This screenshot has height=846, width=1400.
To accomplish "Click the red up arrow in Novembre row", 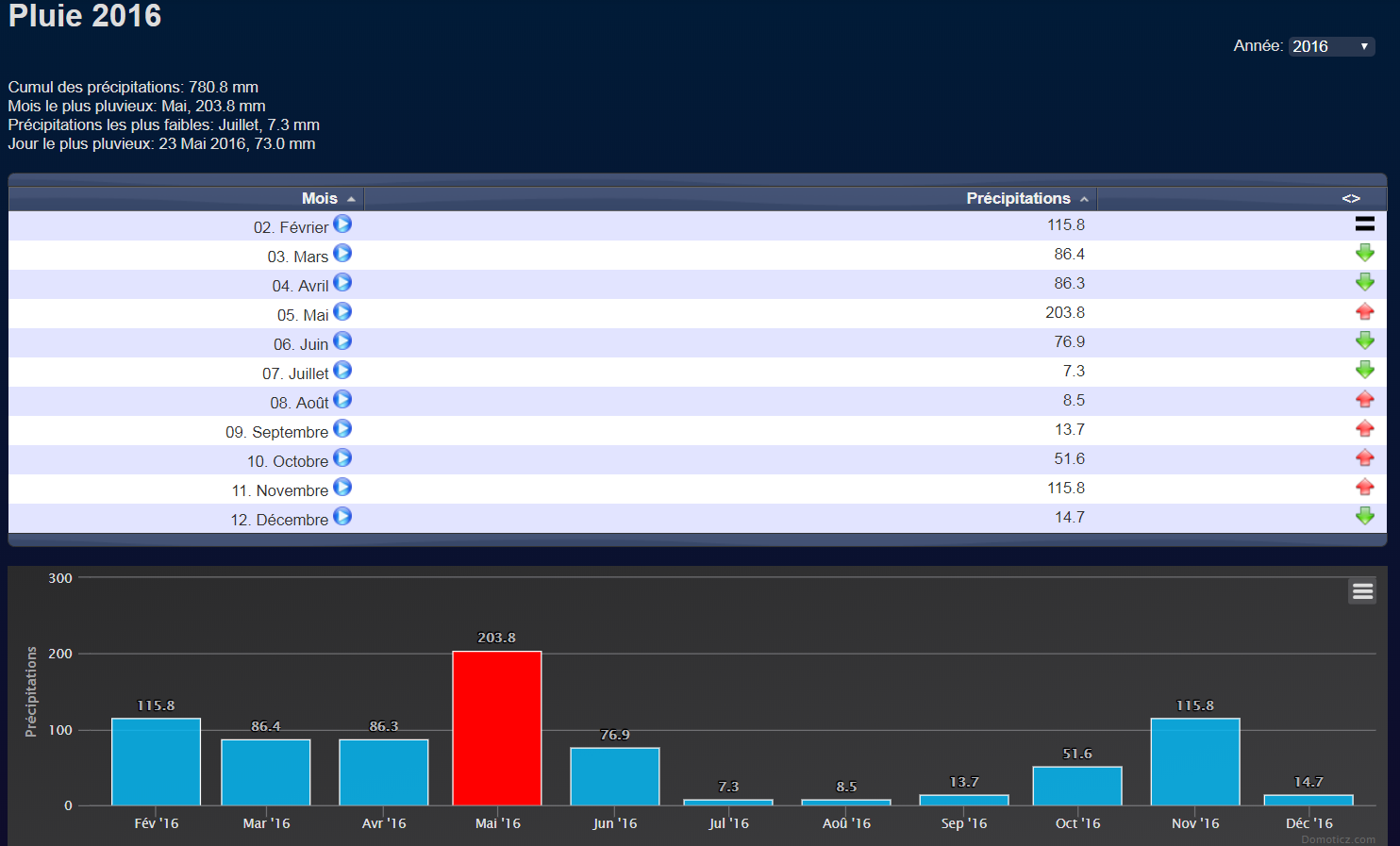I will click(1364, 487).
